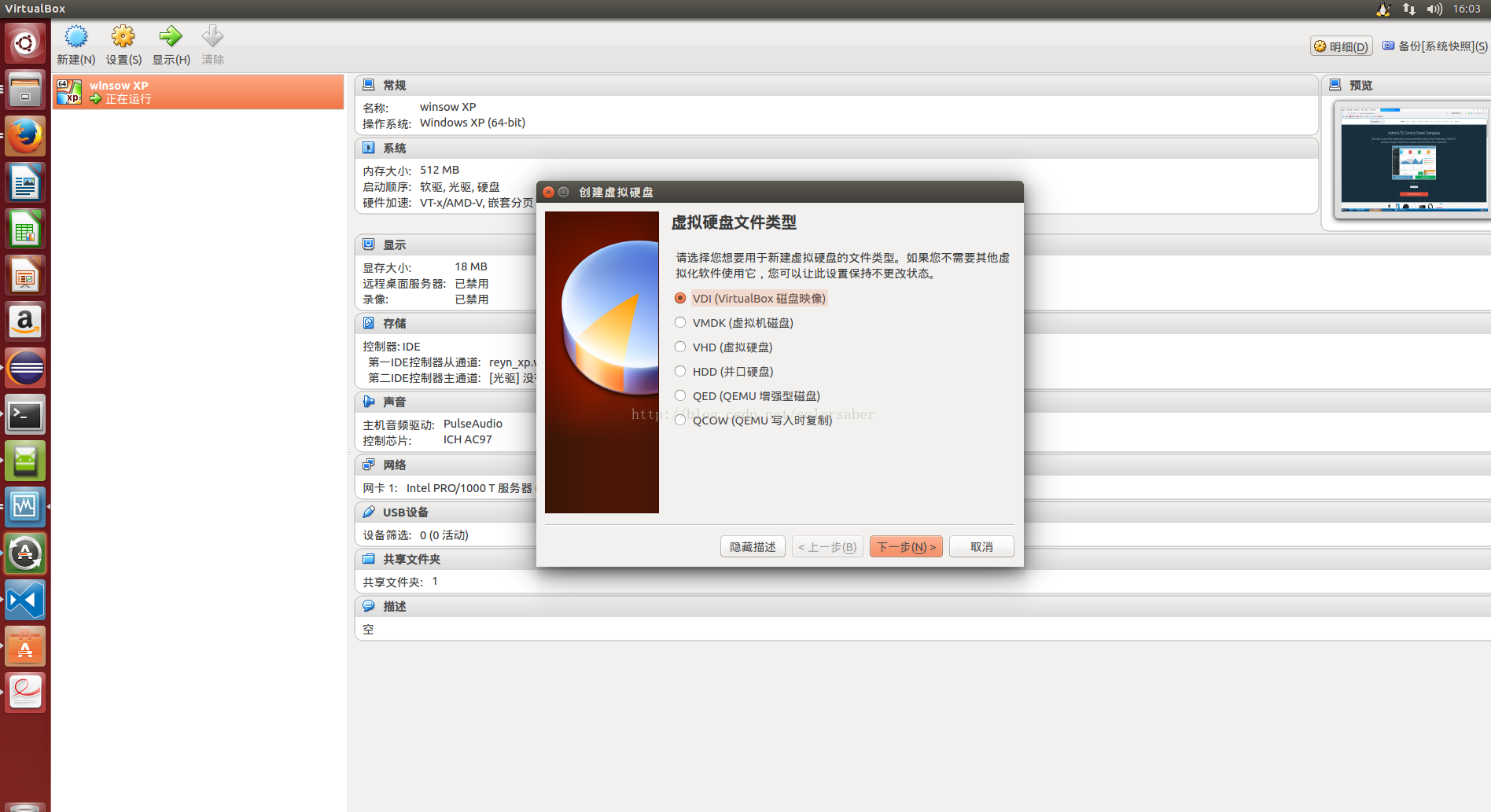Open the Files manager launcher icon
The width and height of the screenshot is (1491, 812).
[x=25, y=90]
